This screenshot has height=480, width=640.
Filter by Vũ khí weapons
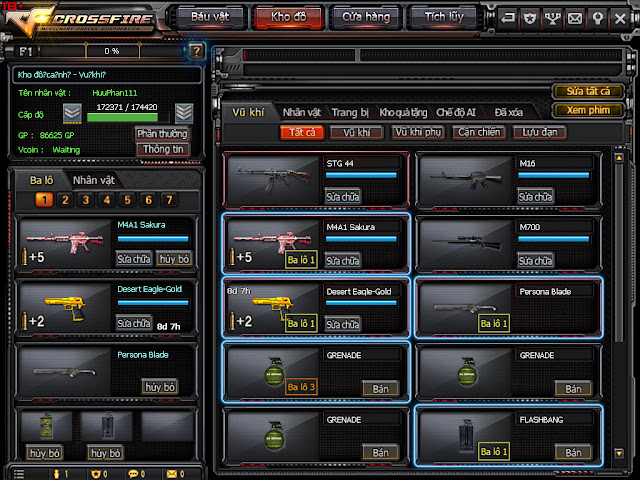356,133
